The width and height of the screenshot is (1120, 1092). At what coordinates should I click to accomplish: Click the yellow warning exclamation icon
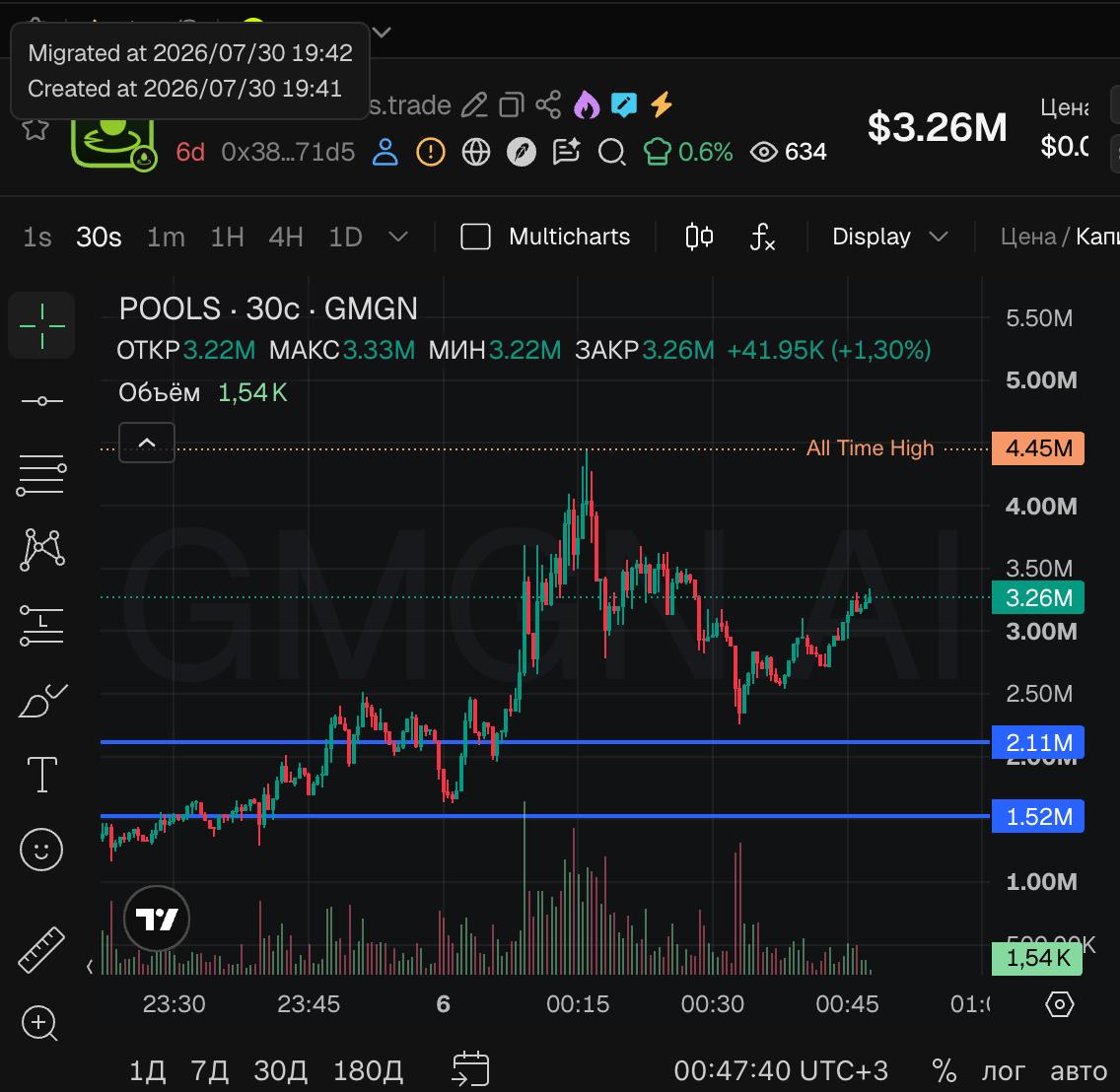(x=431, y=152)
